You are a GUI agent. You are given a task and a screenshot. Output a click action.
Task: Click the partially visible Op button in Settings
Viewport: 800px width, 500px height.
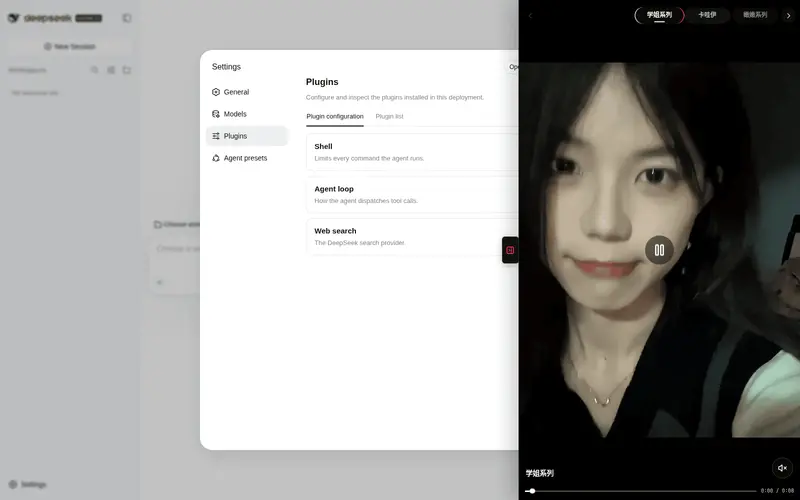pyautogui.click(x=512, y=67)
